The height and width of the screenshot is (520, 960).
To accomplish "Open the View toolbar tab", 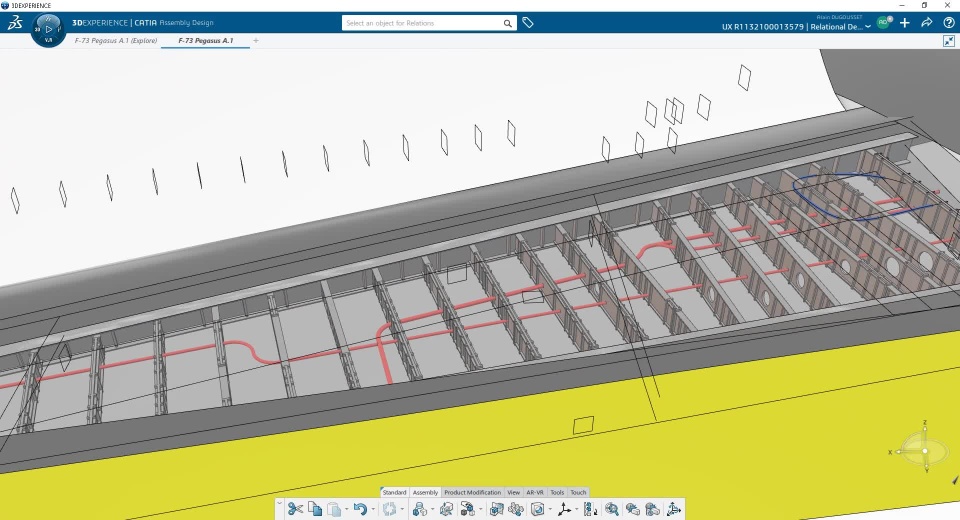I will [x=514, y=492].
